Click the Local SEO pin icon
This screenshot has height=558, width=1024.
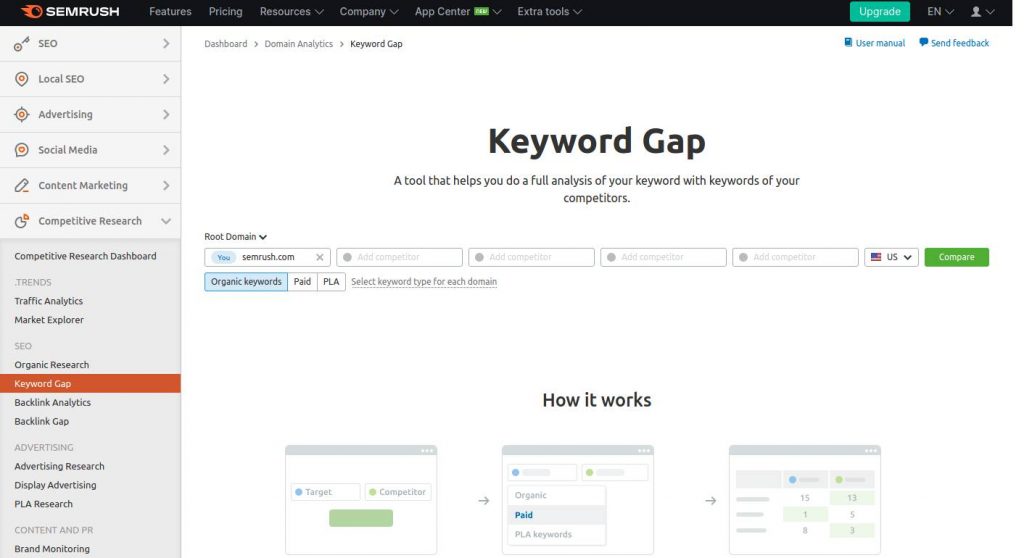pos(22,79)
